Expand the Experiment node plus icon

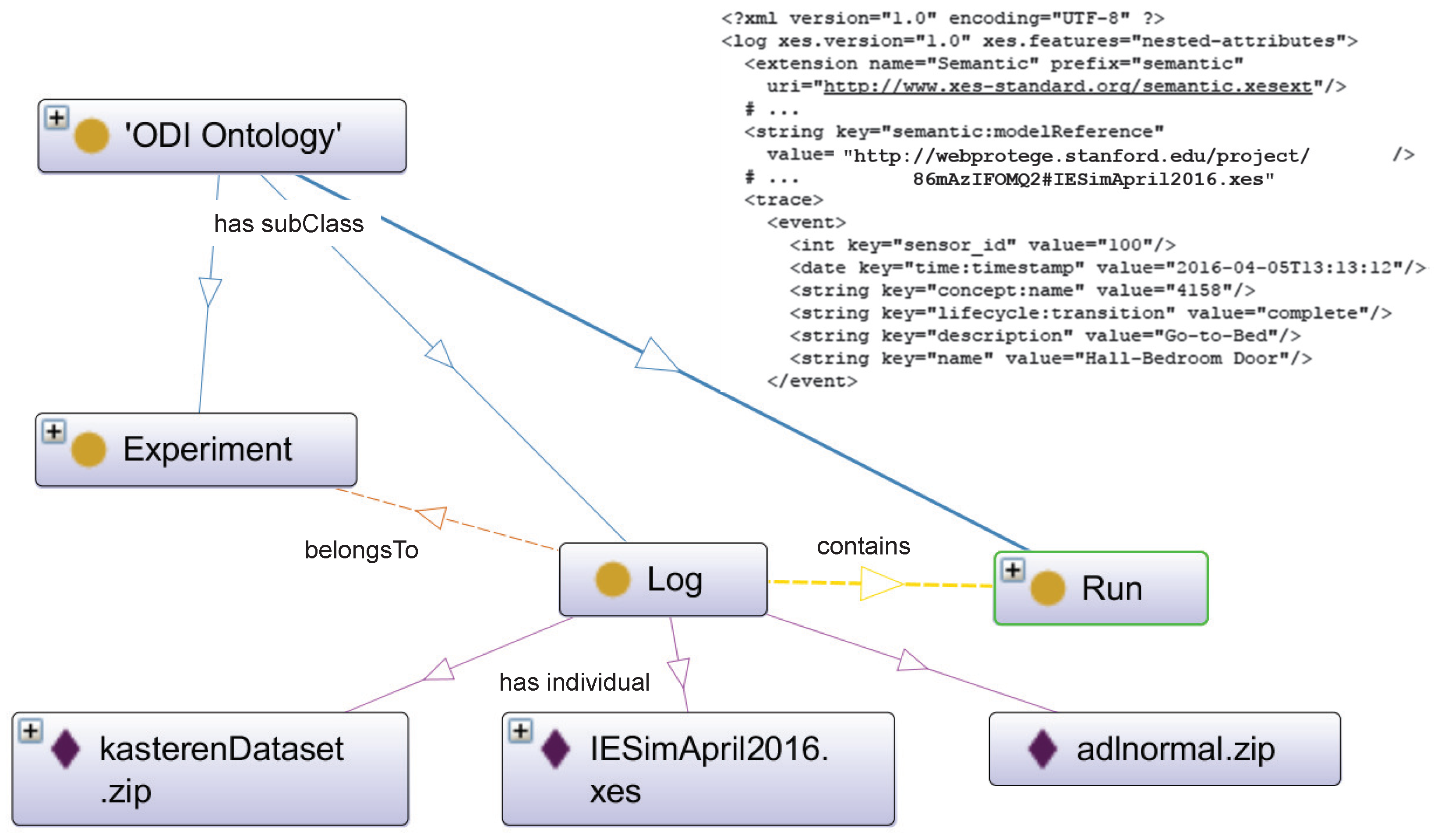[54, 432]
